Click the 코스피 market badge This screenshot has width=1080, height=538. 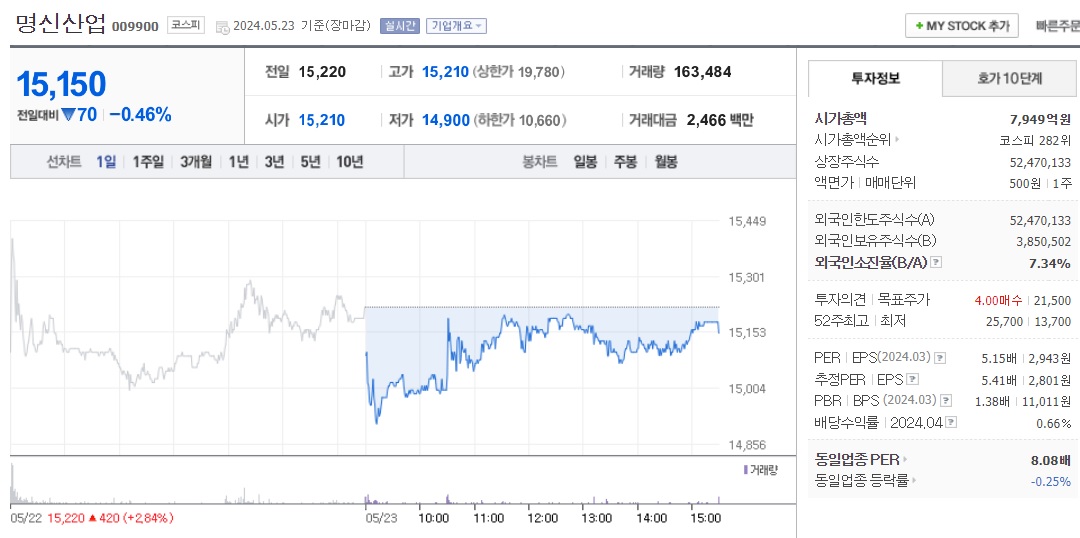coord(186,26)
